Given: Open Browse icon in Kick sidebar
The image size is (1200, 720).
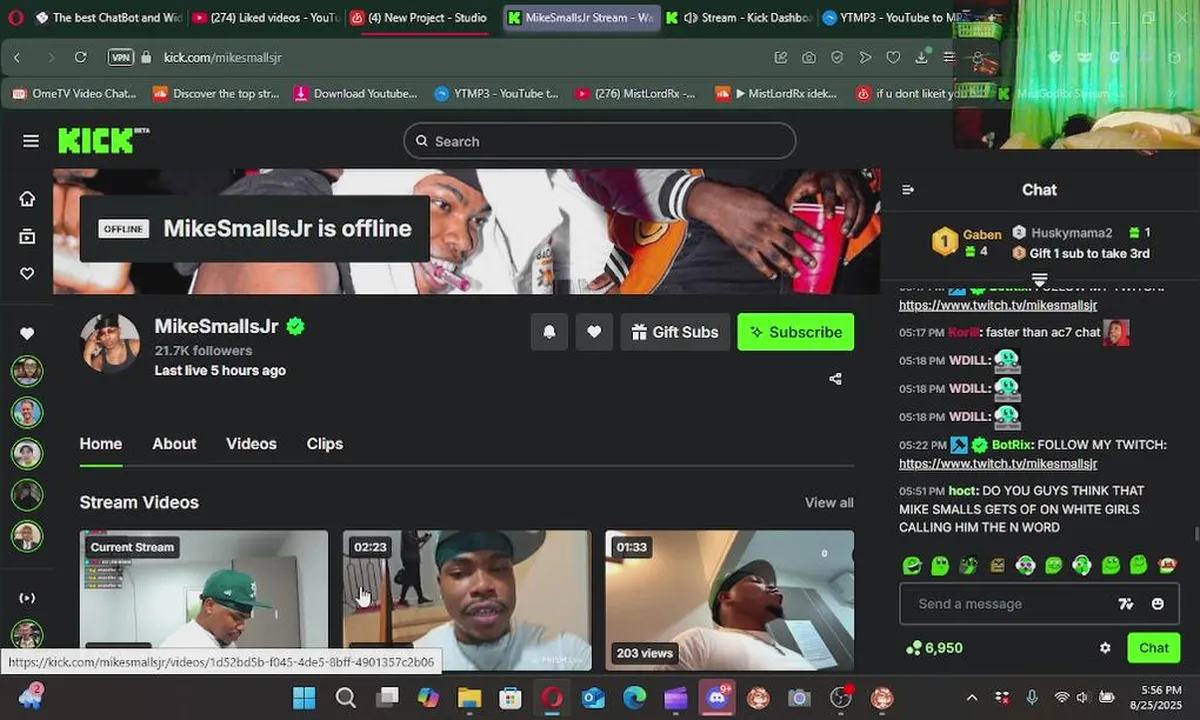Looking at the screenshot, I should (x=27, y=236).
